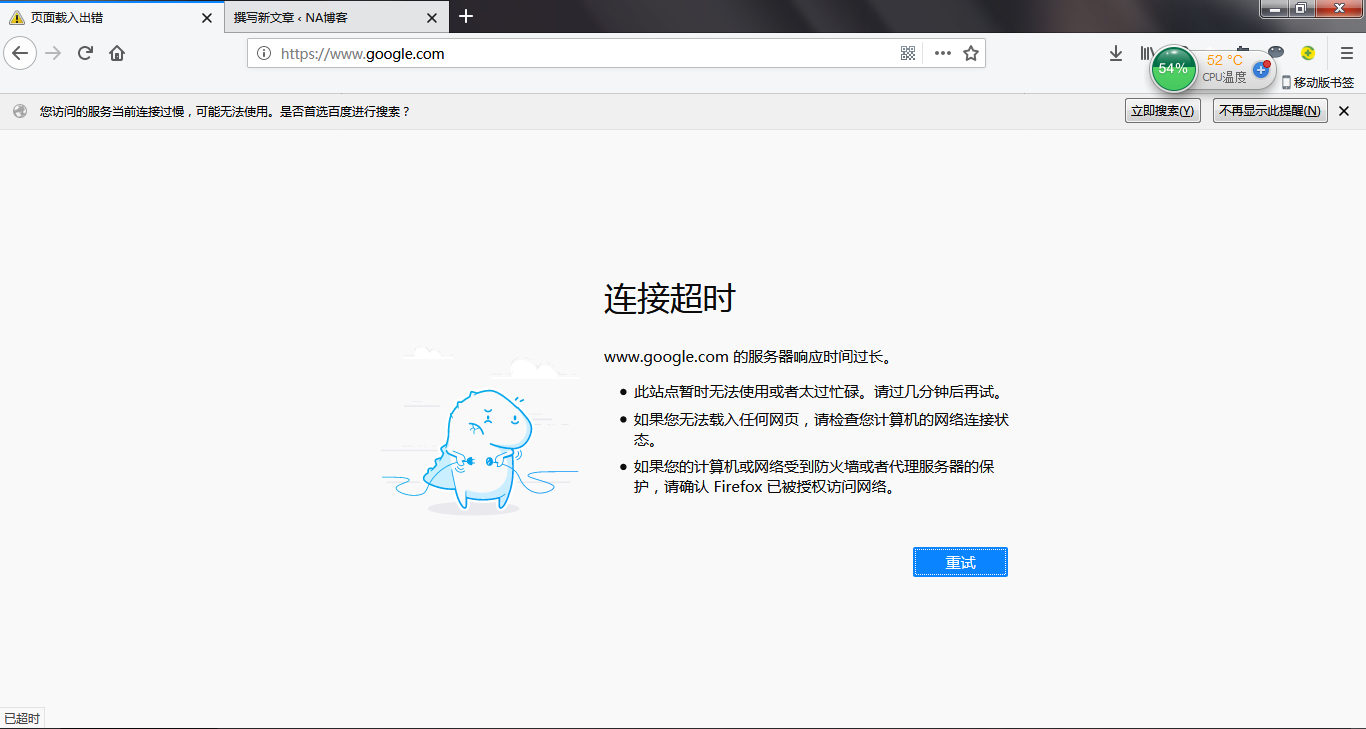Viewport: 1366px width, 729px height.
Task: Switch to the 页面载入出错 tab
Action: tap(112, 17)
